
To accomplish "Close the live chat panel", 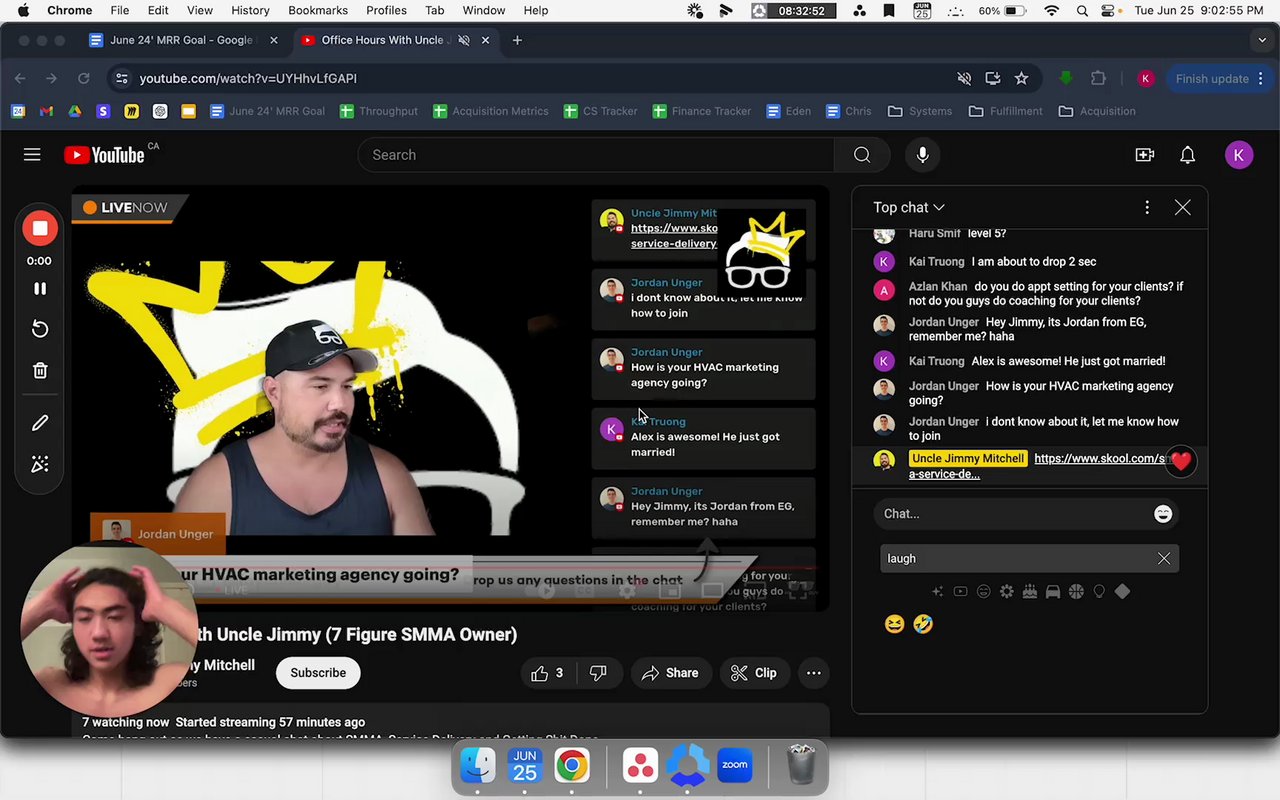I will pos(1183,207).
